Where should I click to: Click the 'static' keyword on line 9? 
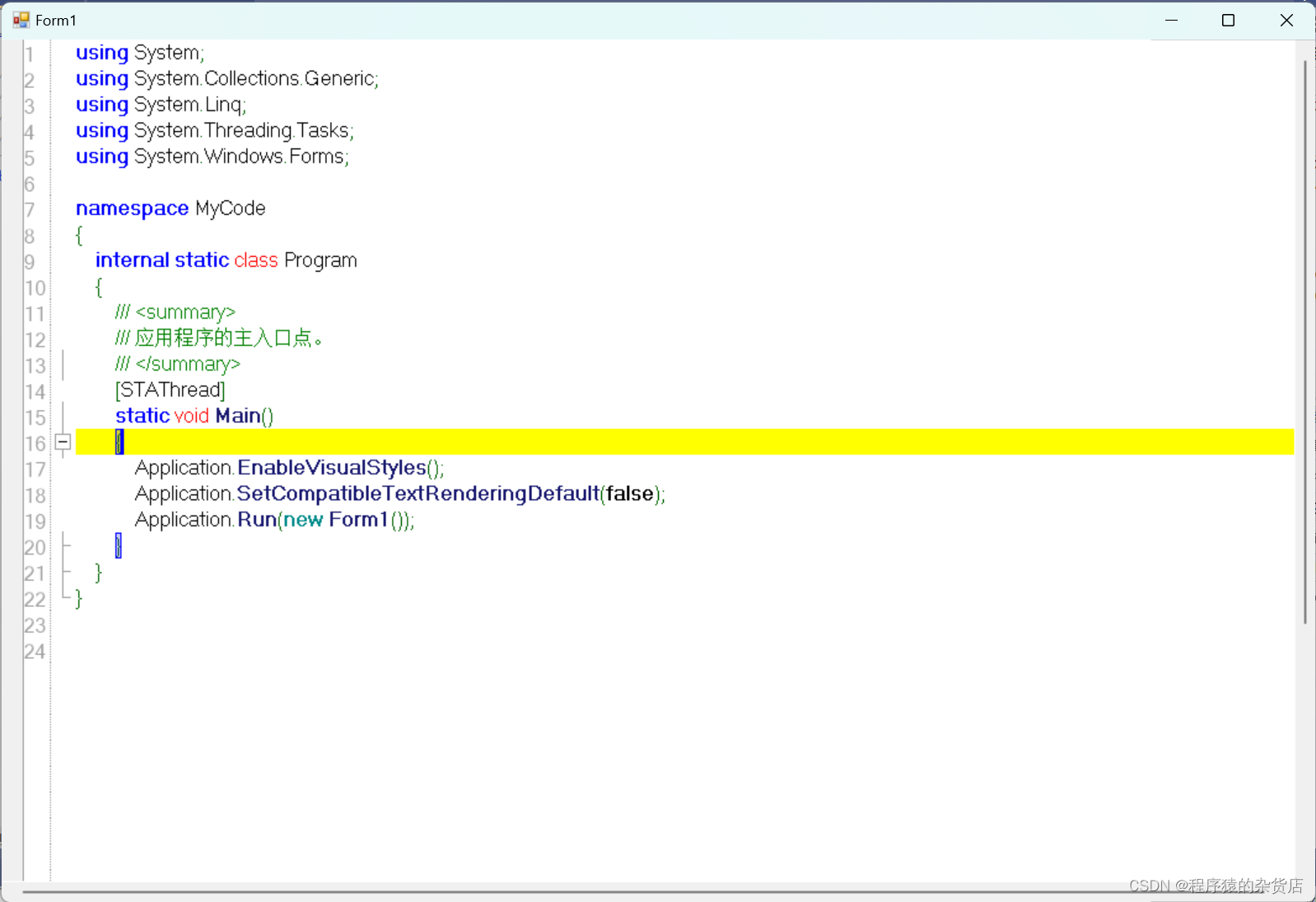[x=202, y=260]
